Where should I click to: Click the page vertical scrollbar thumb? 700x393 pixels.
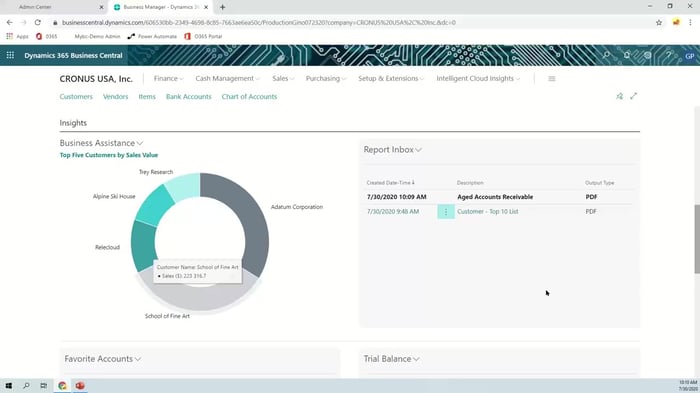click(697, 239)
